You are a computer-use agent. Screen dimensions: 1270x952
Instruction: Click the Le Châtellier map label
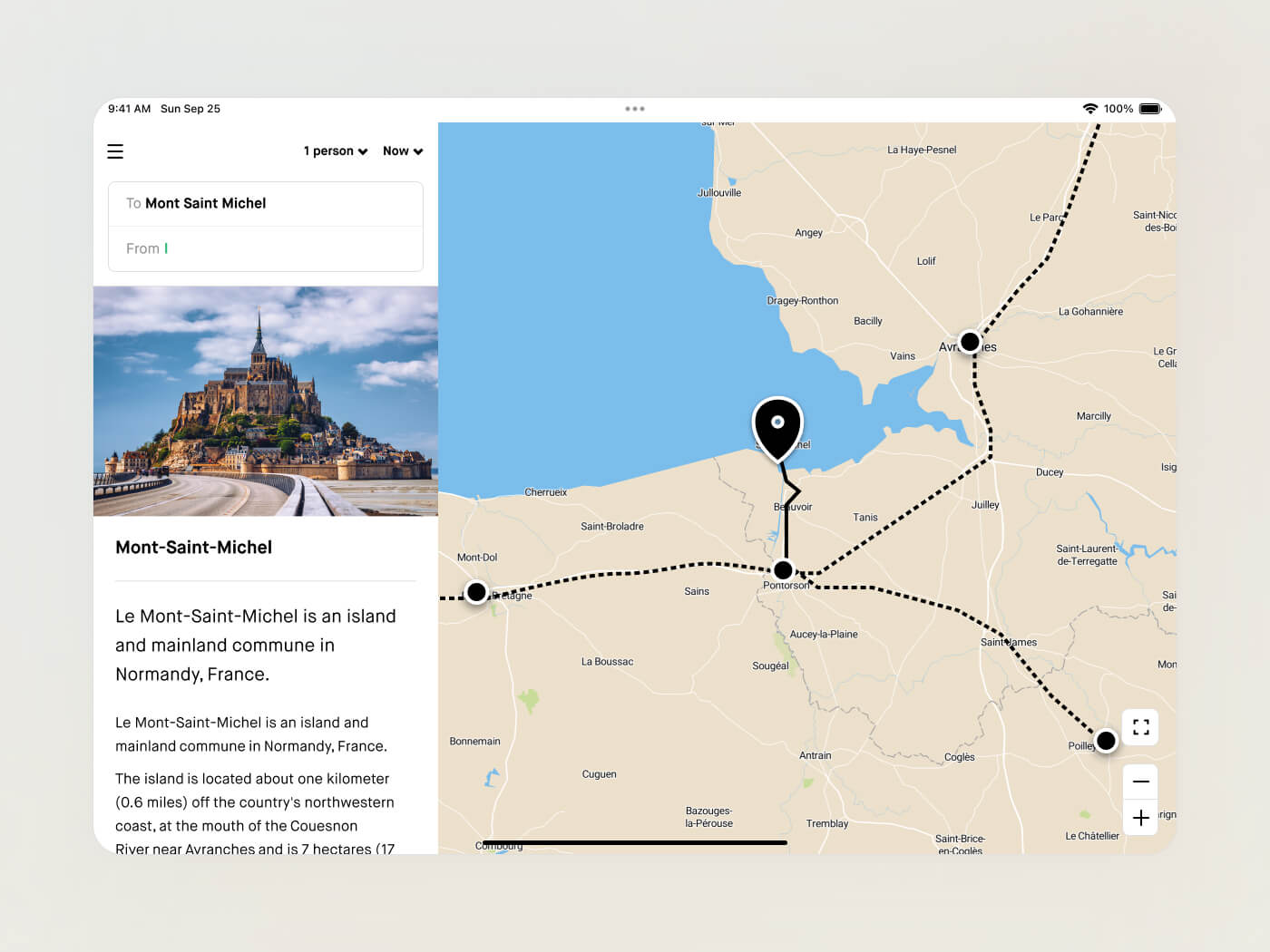[1092, 836]
